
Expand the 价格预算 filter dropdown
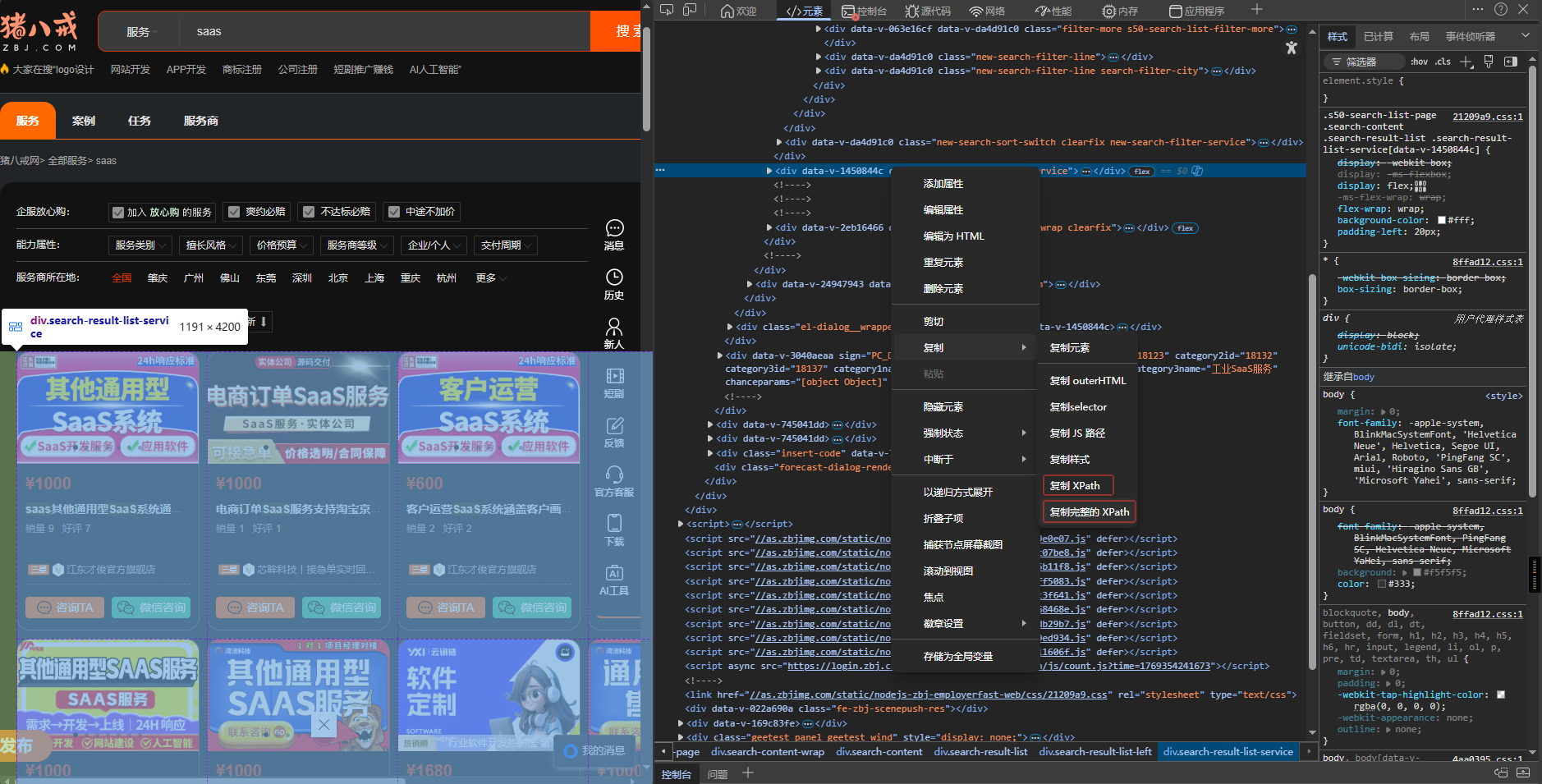(x=282, y=245)
